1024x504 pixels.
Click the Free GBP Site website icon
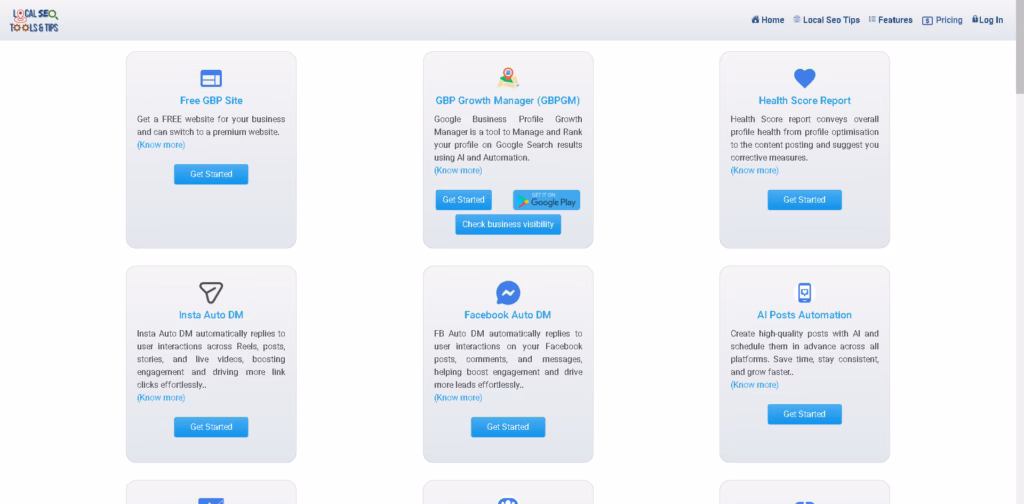211,78
